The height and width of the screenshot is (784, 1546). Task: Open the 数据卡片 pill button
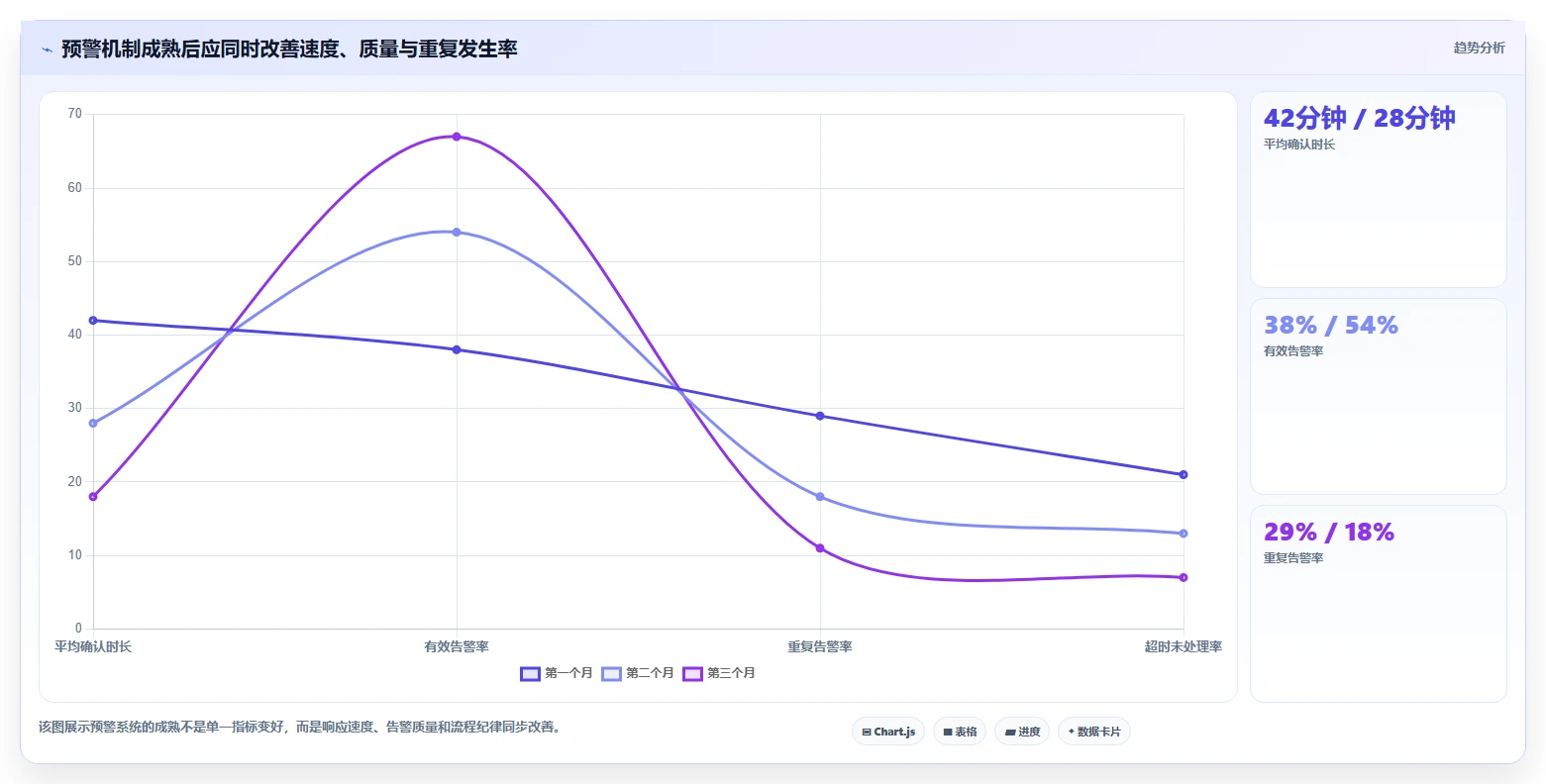click(1094, 732)
